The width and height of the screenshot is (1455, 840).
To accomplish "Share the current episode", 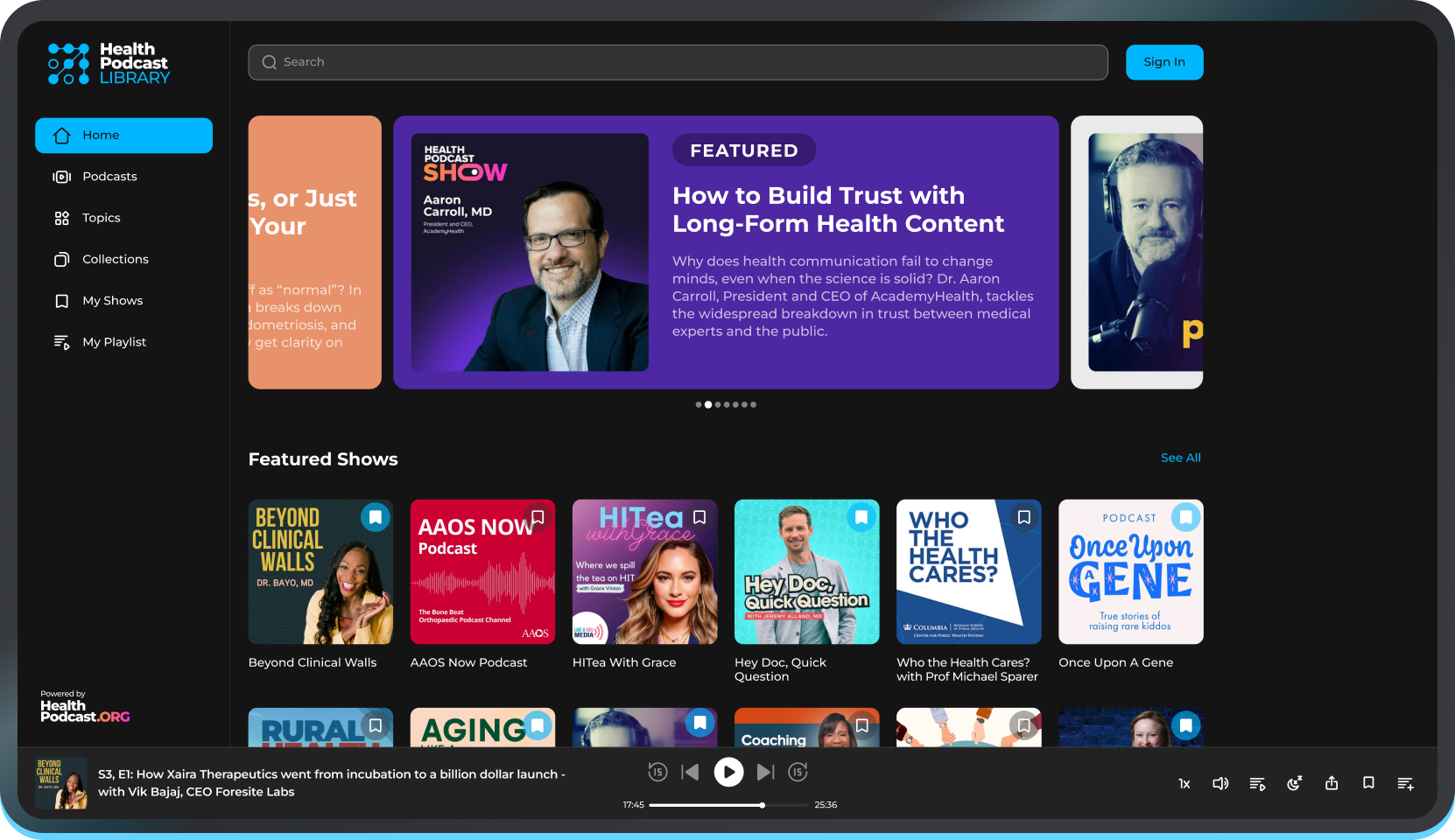I will (x=1332, y=783).
